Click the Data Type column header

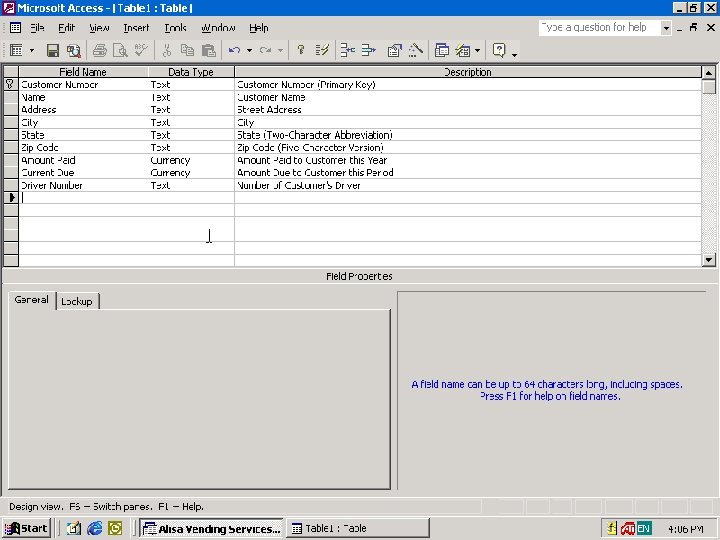[x=191, y=72]
